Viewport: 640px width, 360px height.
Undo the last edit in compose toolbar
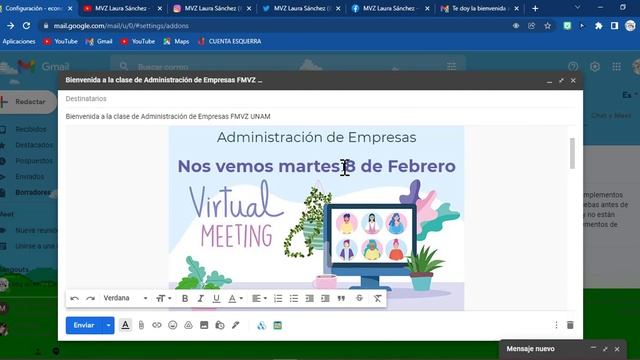[x=74, y=298]
